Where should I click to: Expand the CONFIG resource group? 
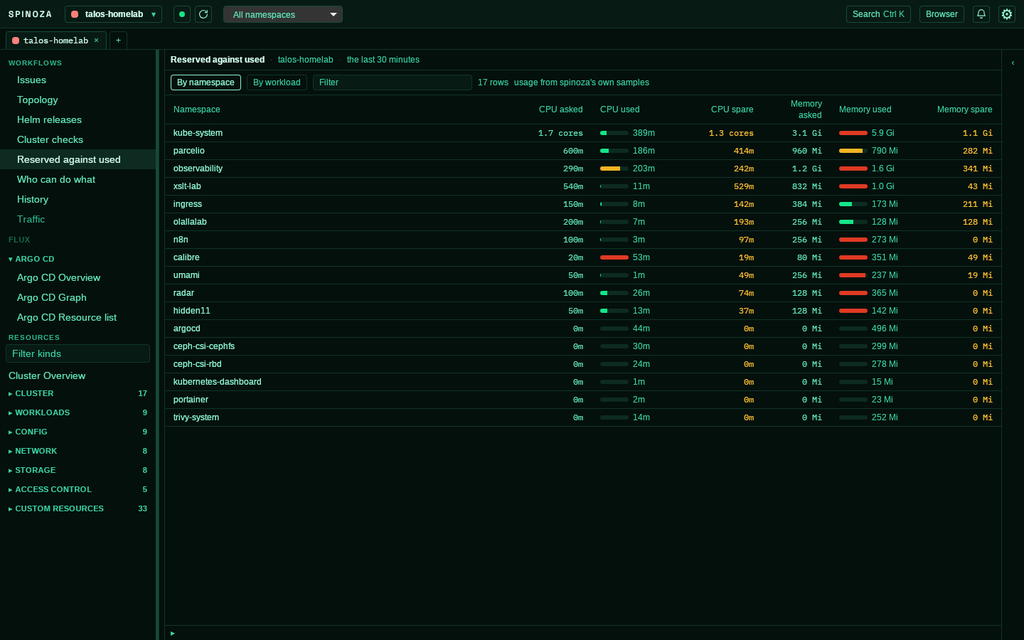tap(78, 432)
